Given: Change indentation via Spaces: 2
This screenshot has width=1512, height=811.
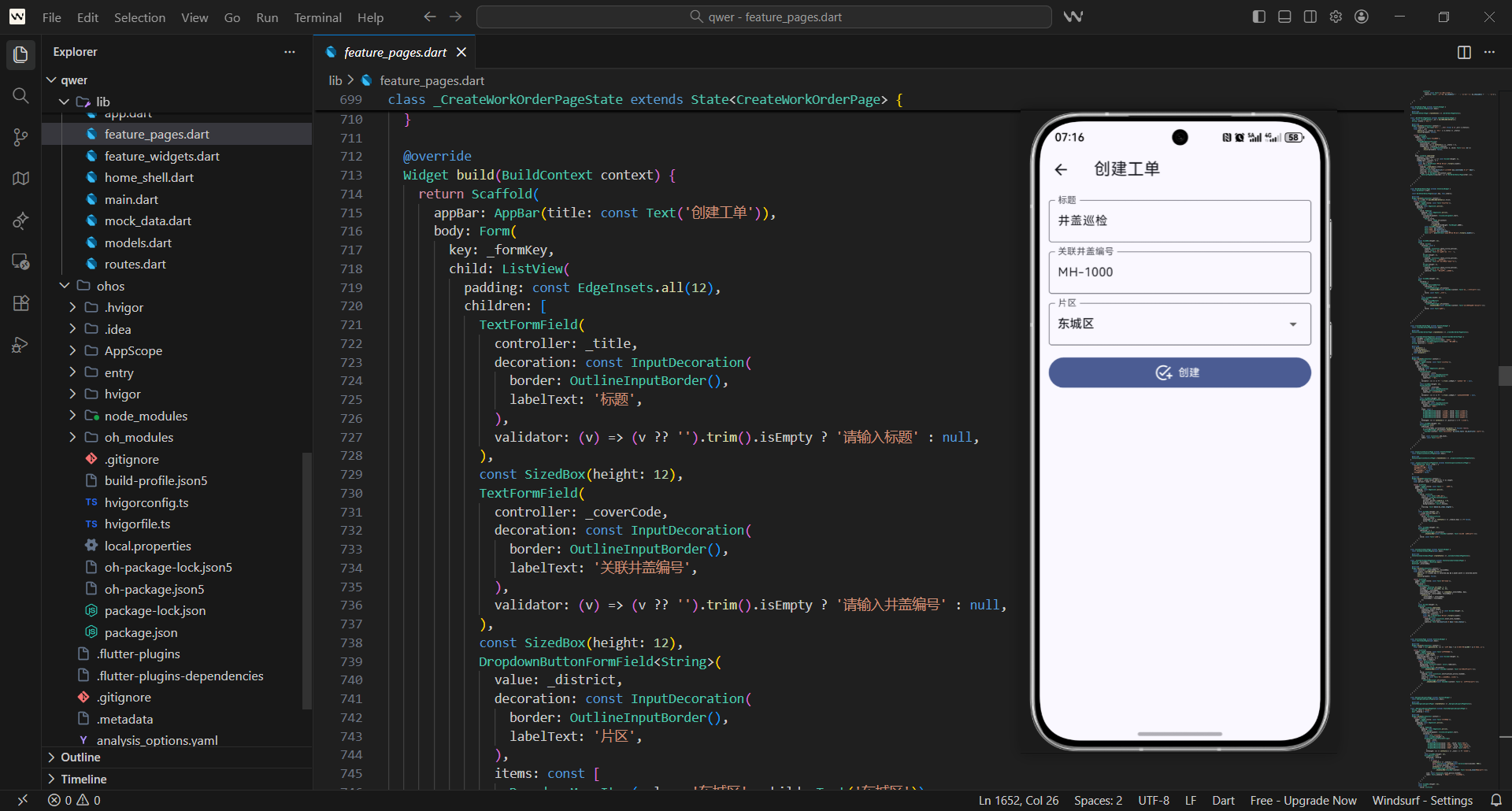Looking at the screenshot, I should tap(1098, 800).
